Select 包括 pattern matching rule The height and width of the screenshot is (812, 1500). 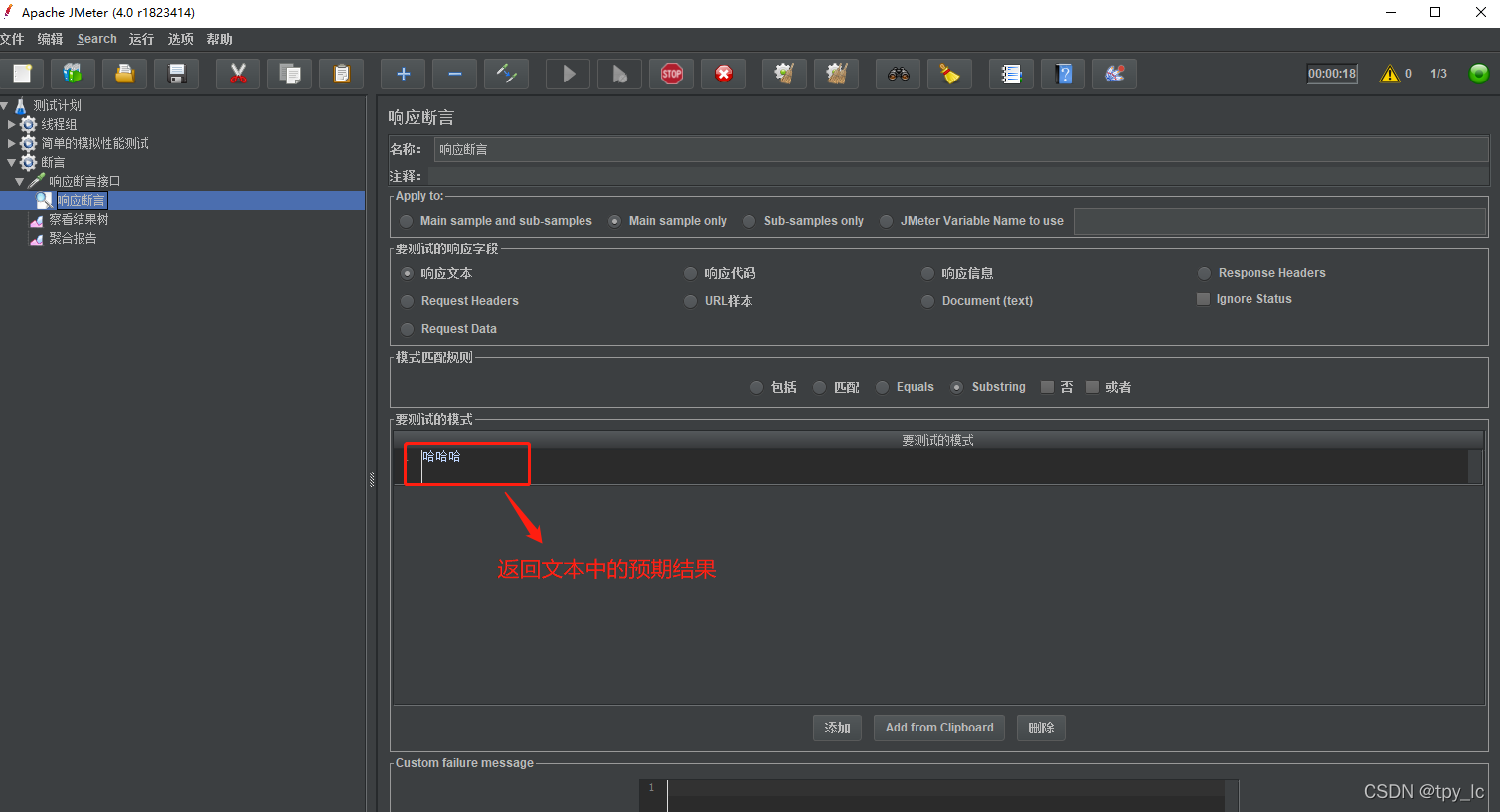[756, 387]
